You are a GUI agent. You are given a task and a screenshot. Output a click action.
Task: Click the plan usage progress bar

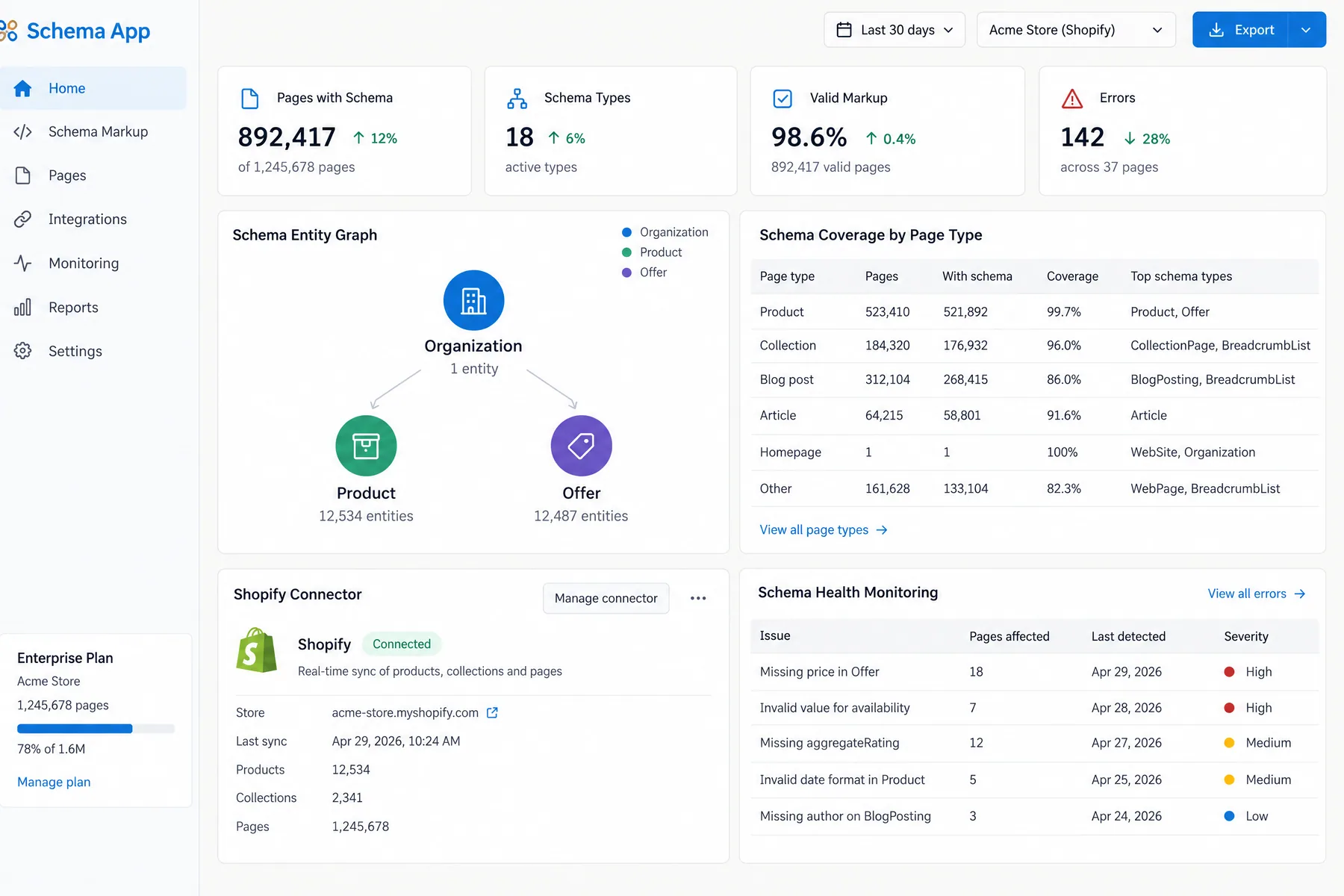point(96,729)
